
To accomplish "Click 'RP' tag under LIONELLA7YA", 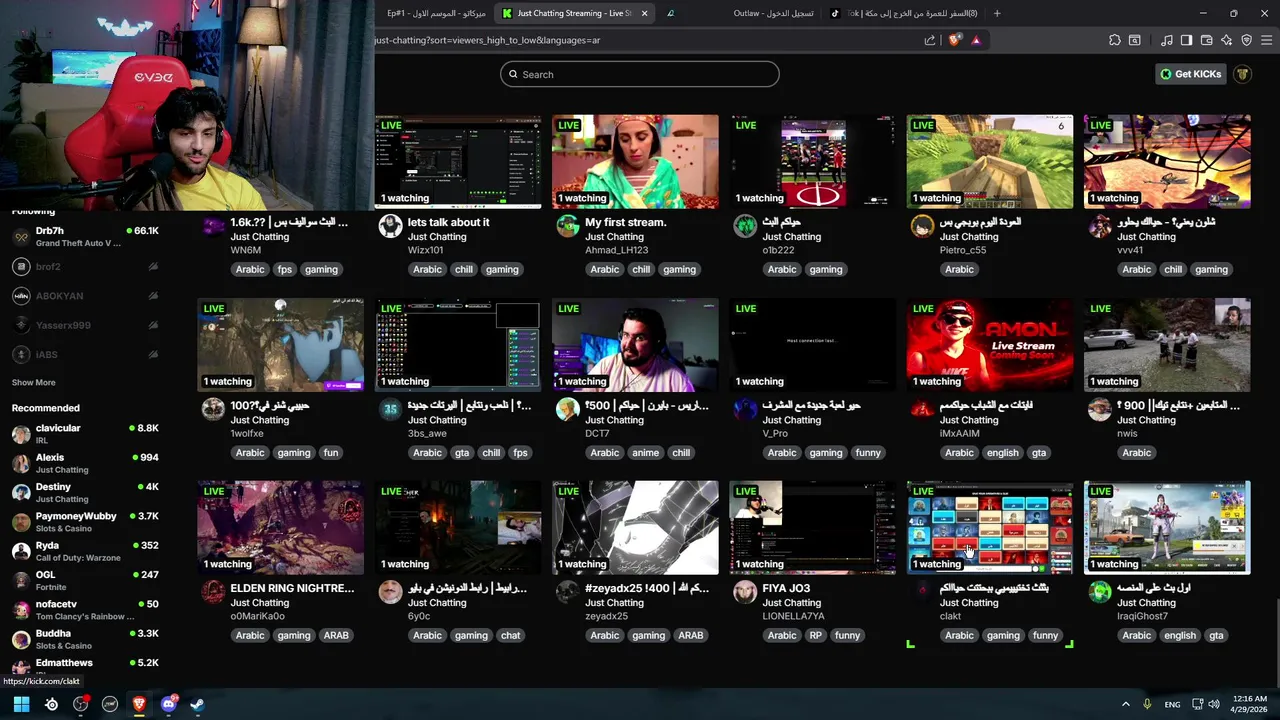I will [x=816, y=635].
